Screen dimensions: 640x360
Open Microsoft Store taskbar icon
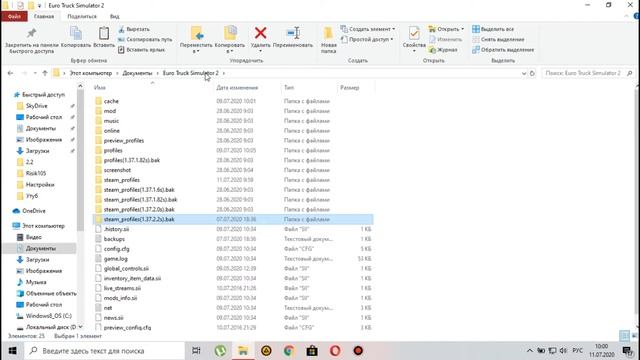(x=312, y=351)
